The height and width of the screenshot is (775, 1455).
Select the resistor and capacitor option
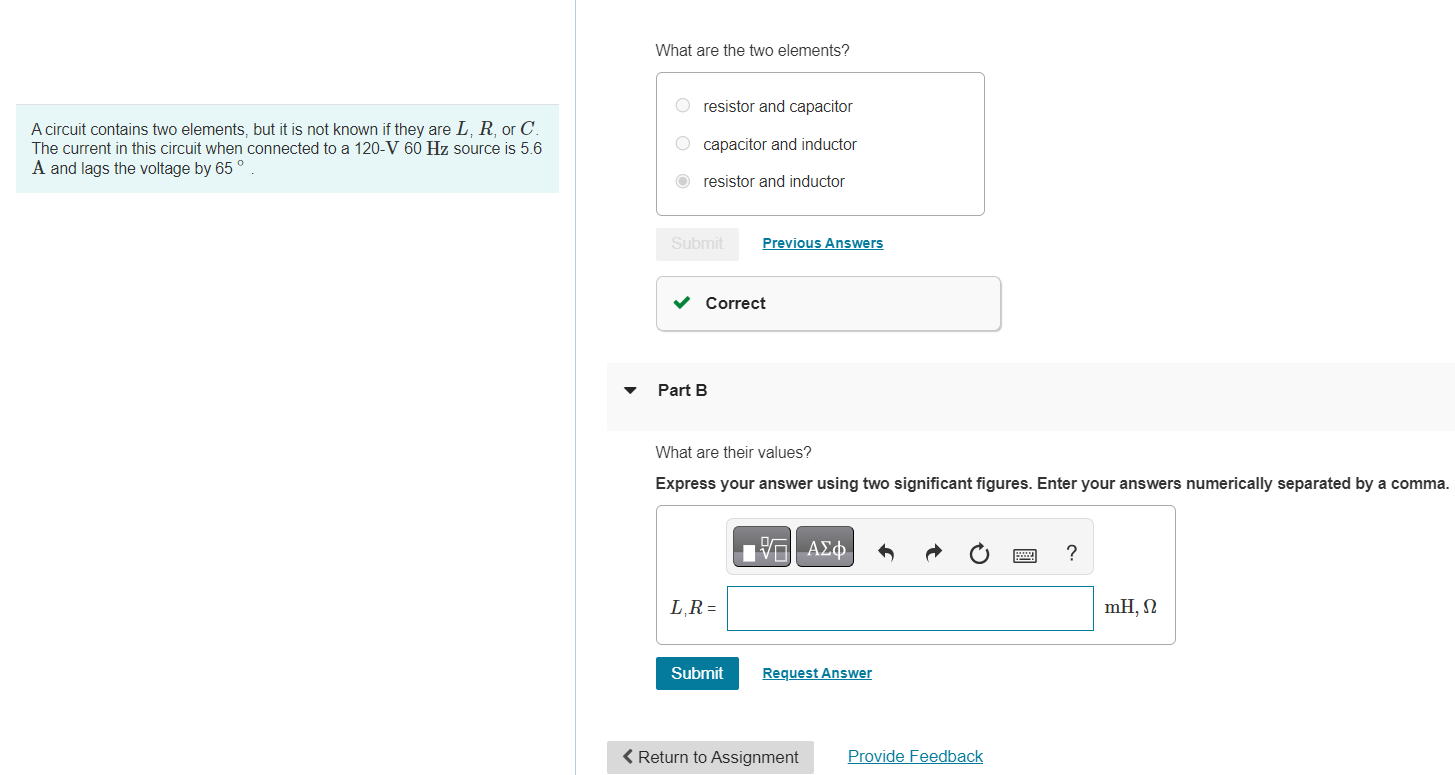click(682, 105)
